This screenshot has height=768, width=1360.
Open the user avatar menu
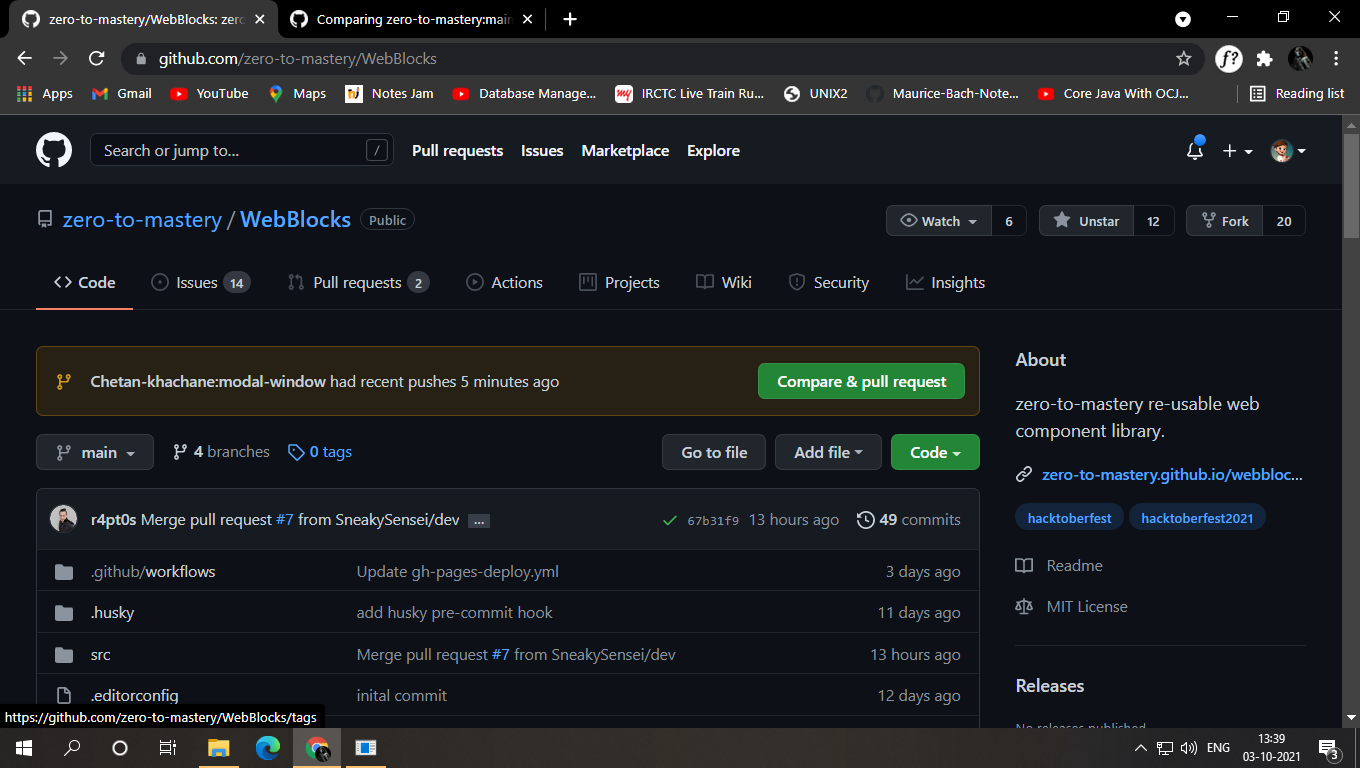(1288, 151)
